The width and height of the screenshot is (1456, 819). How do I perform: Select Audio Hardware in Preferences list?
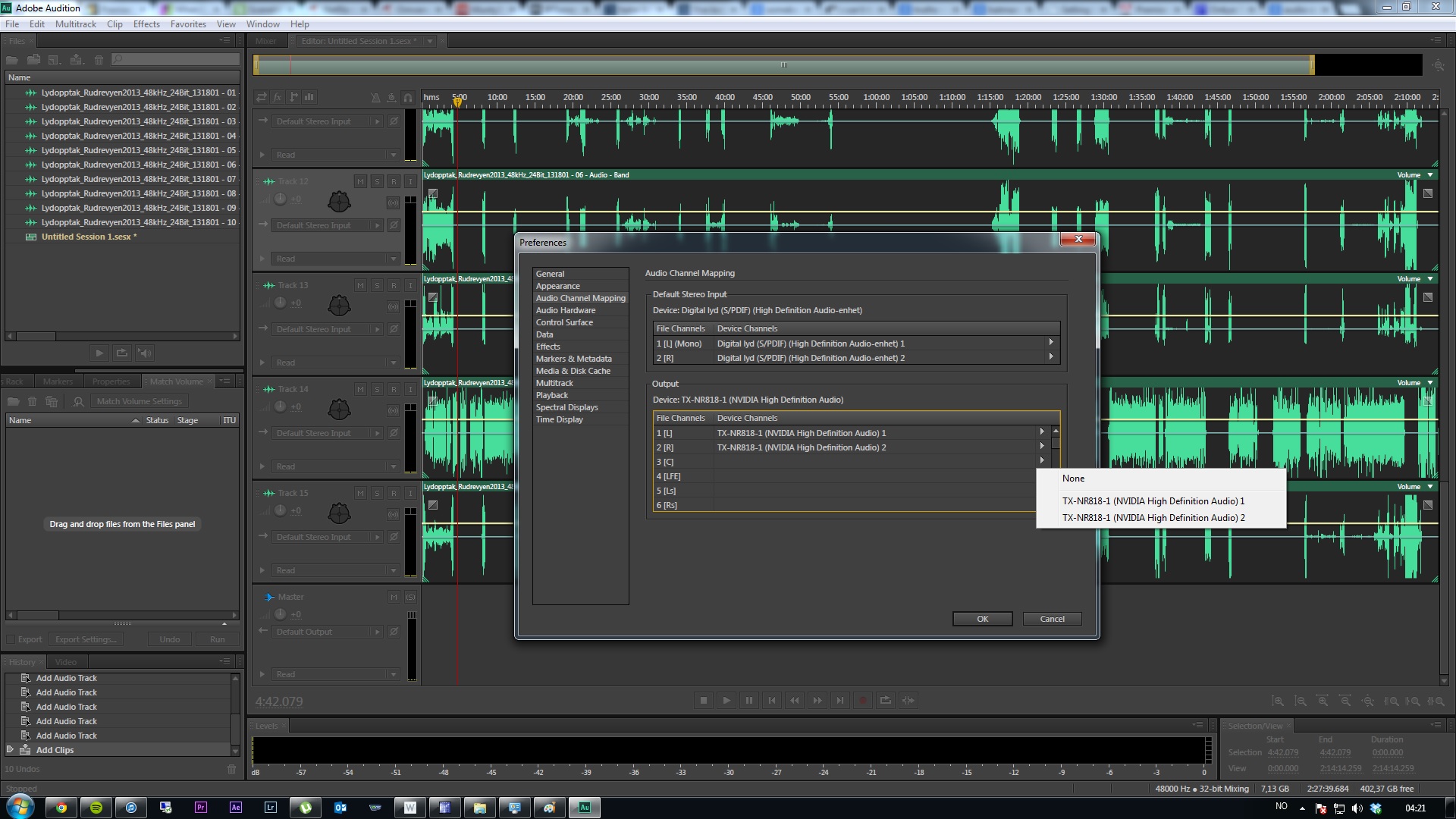tap(566, 310)
